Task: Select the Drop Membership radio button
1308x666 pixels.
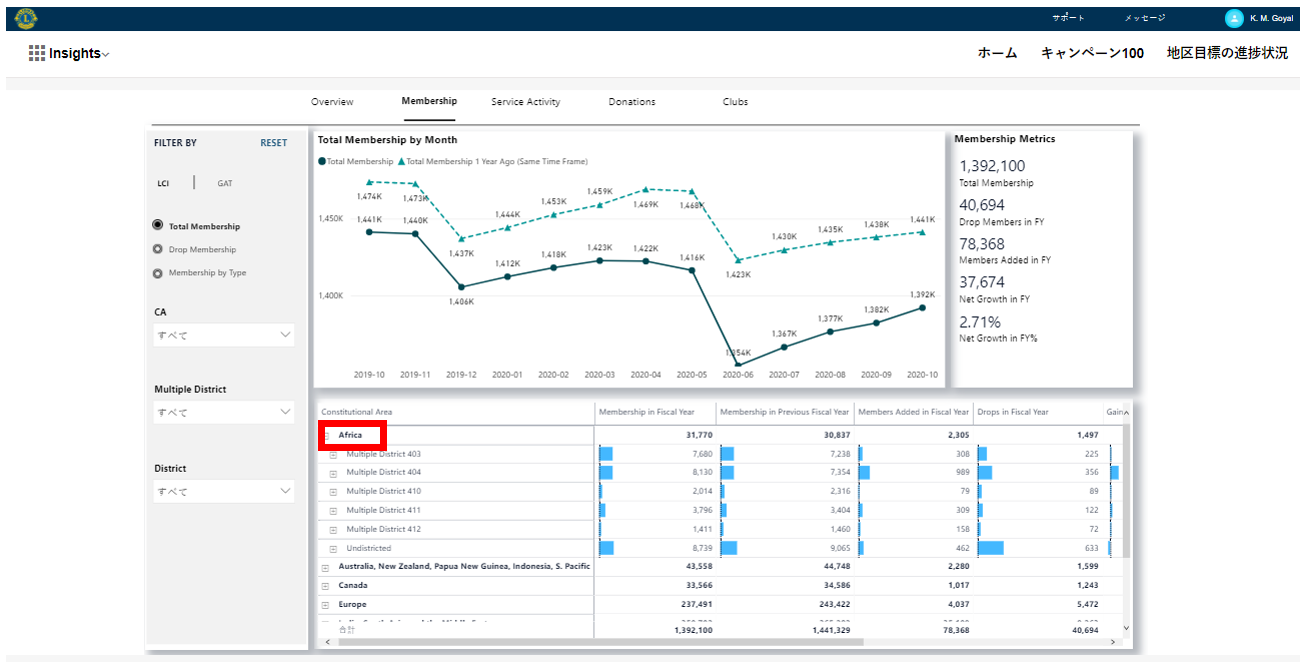Action: (x=158, y=250)
